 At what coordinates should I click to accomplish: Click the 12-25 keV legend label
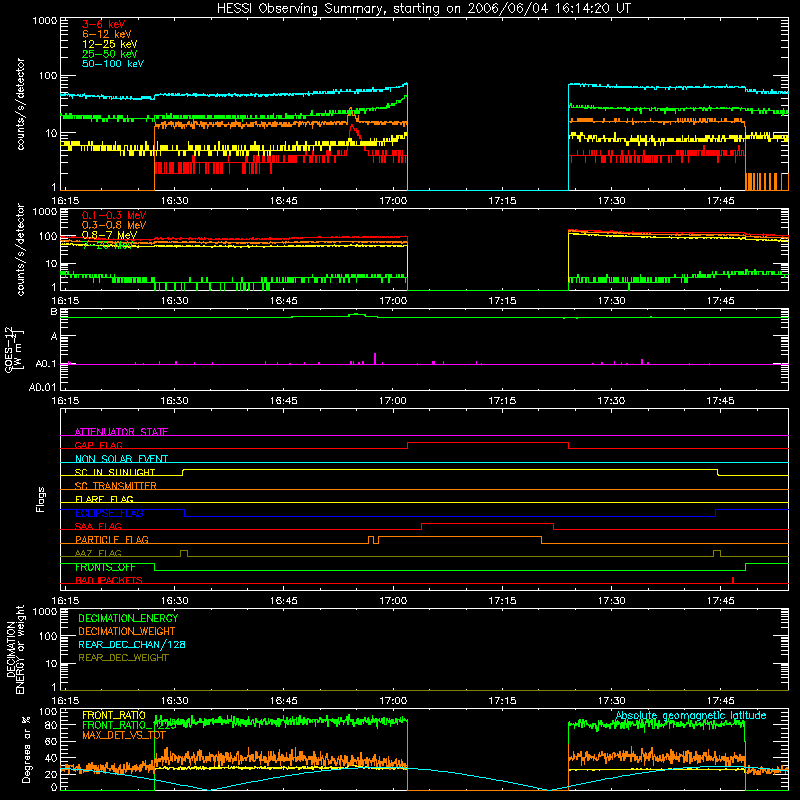[x=109, y=44]
